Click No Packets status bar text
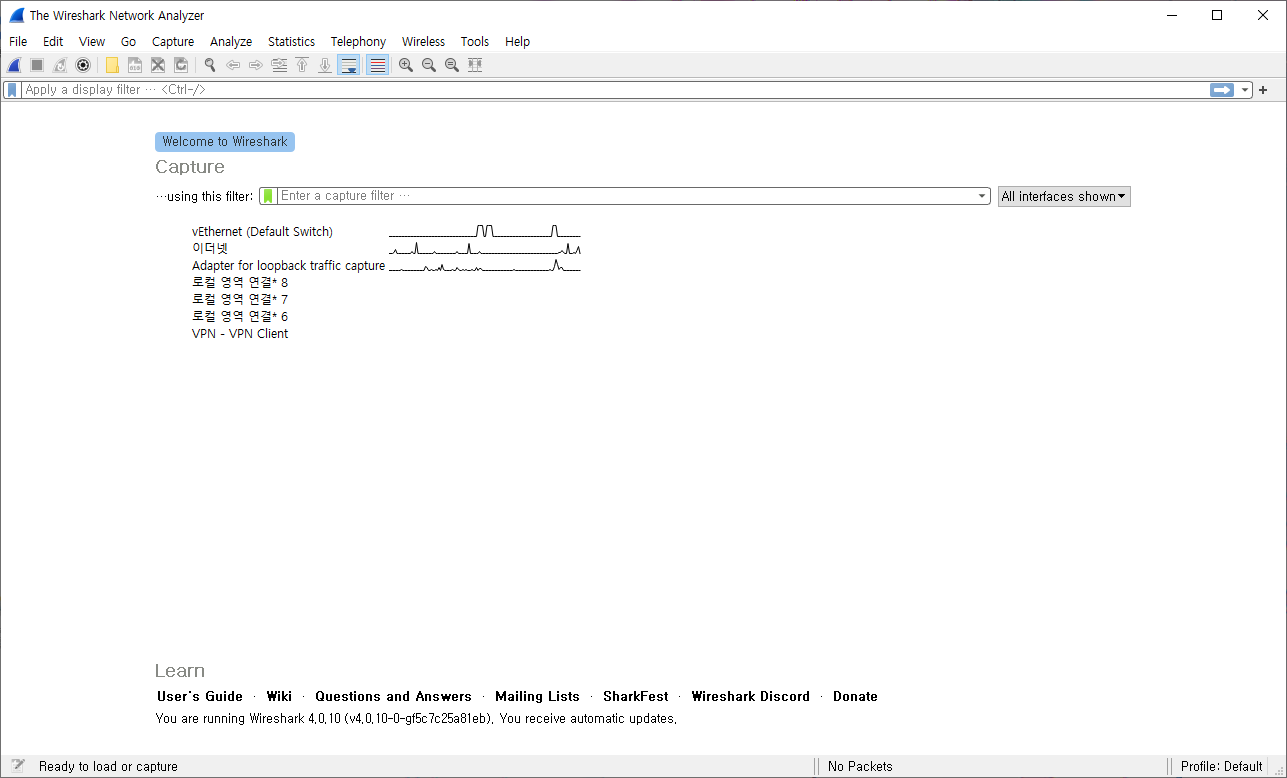The height and width of the screenshot is (778, 1287). pos(860,767)
